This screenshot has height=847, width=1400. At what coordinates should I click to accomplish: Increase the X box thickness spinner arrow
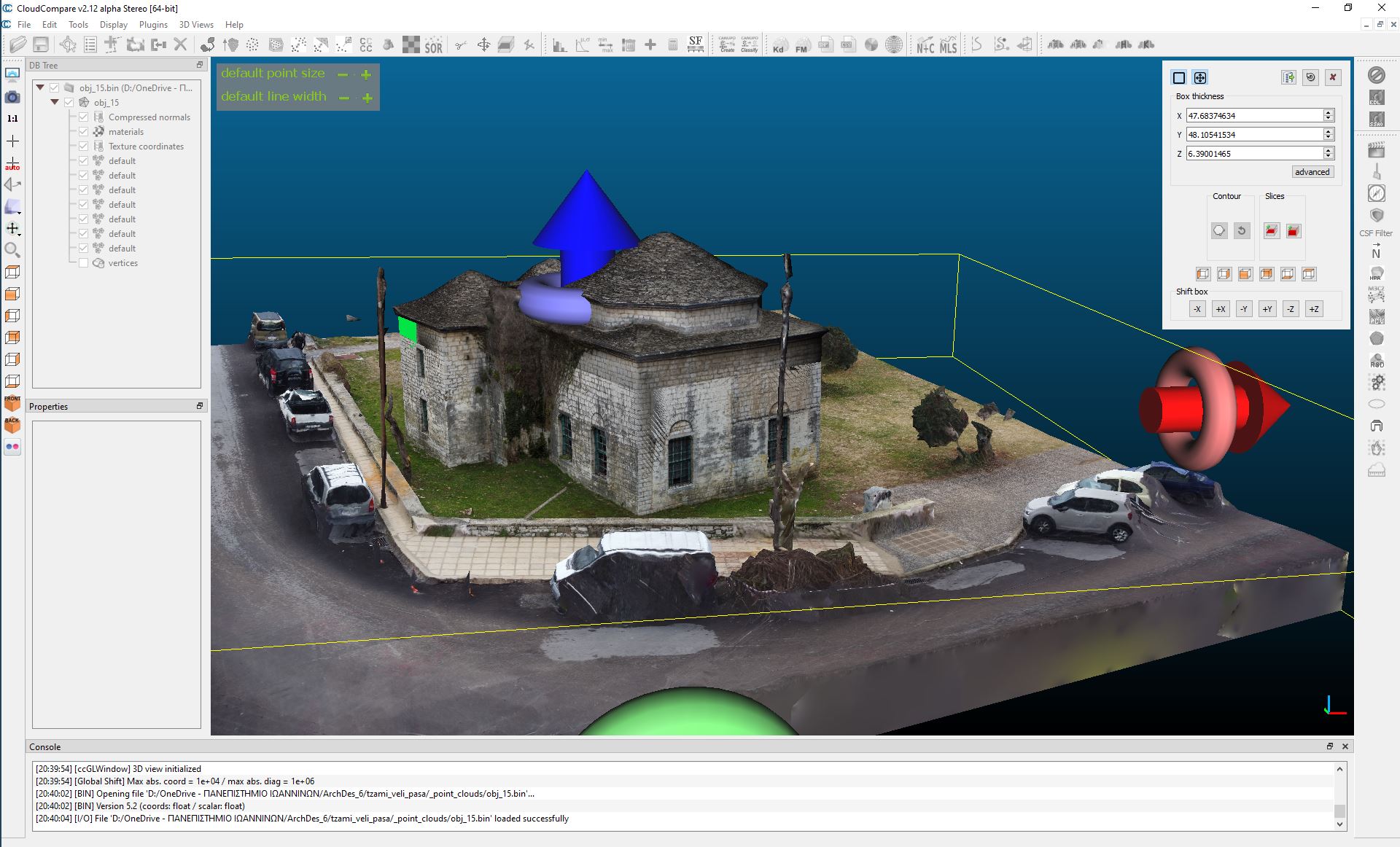coord(1329,112)
